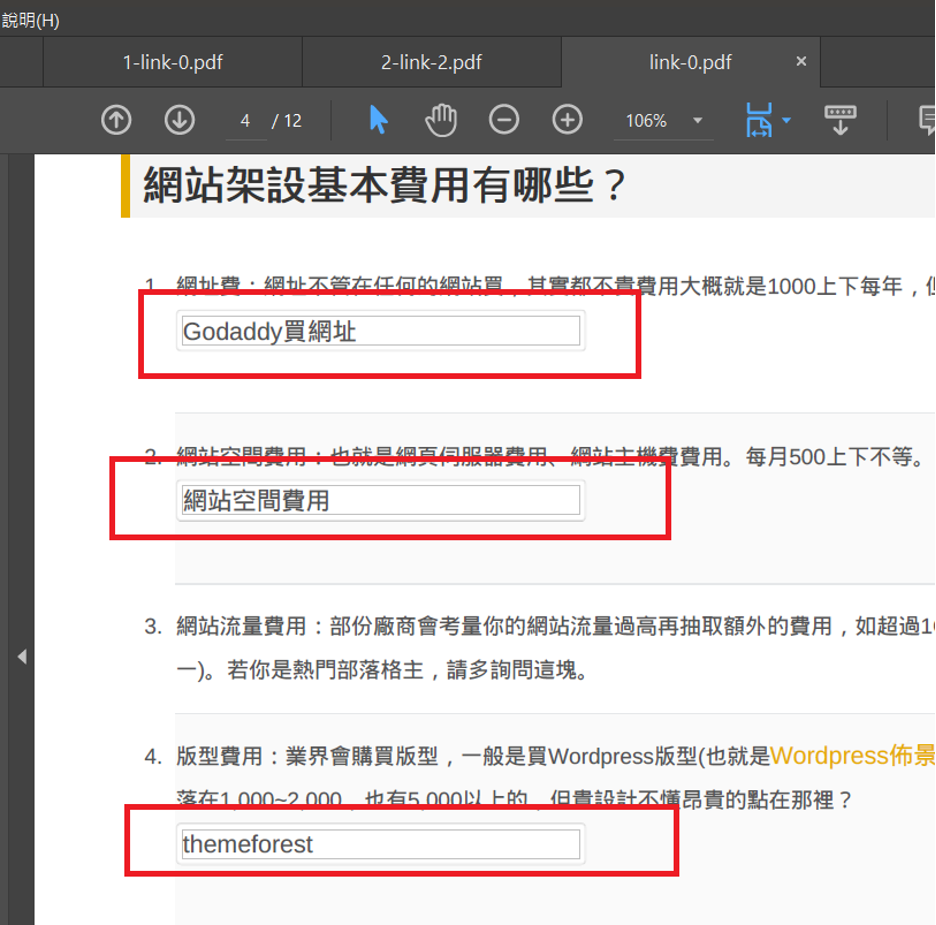Open the 說明(H) menu
The image size is (936, 925).
pos(30,20)
